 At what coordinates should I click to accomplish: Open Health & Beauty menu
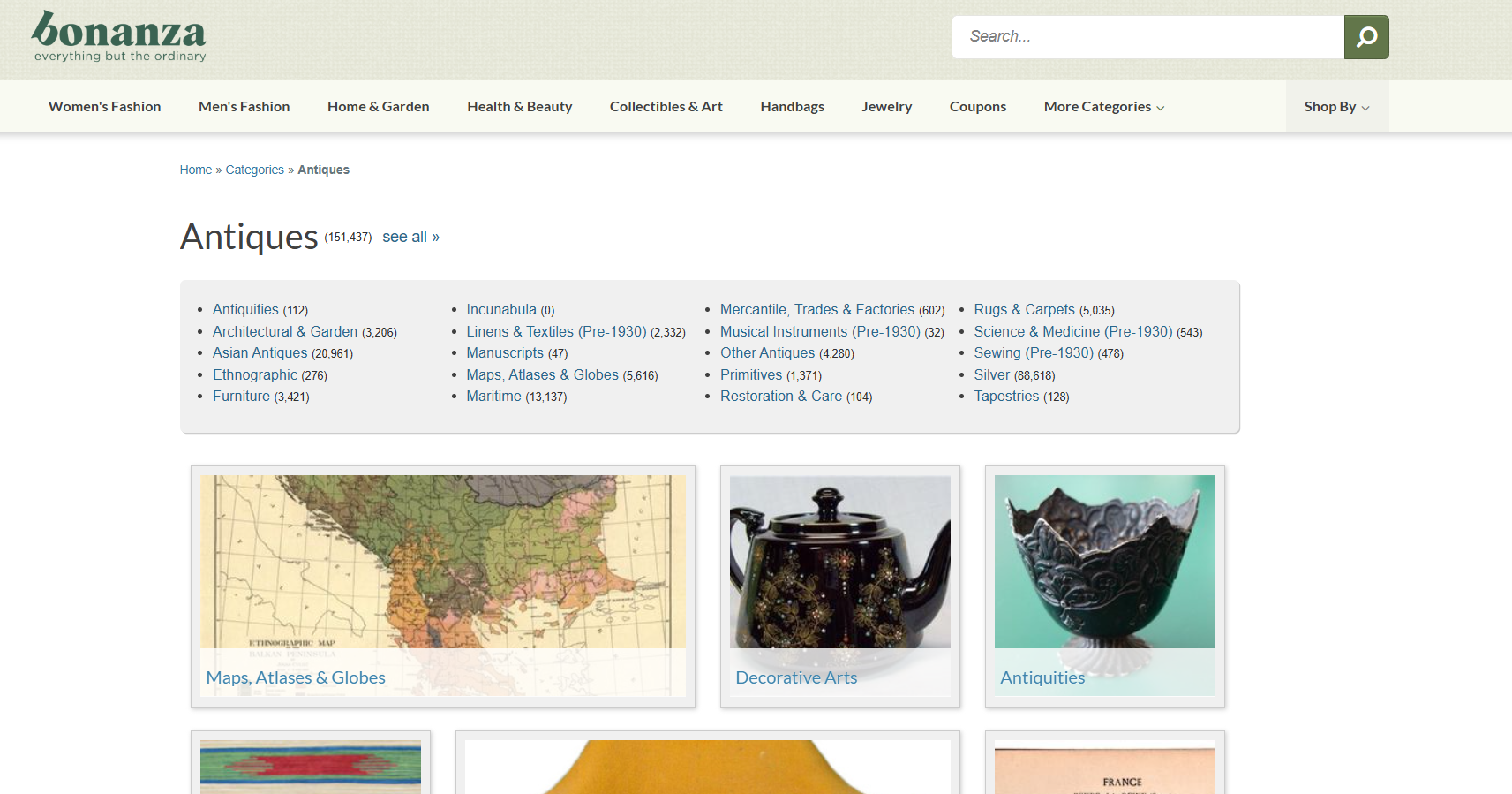click(520, 107)
